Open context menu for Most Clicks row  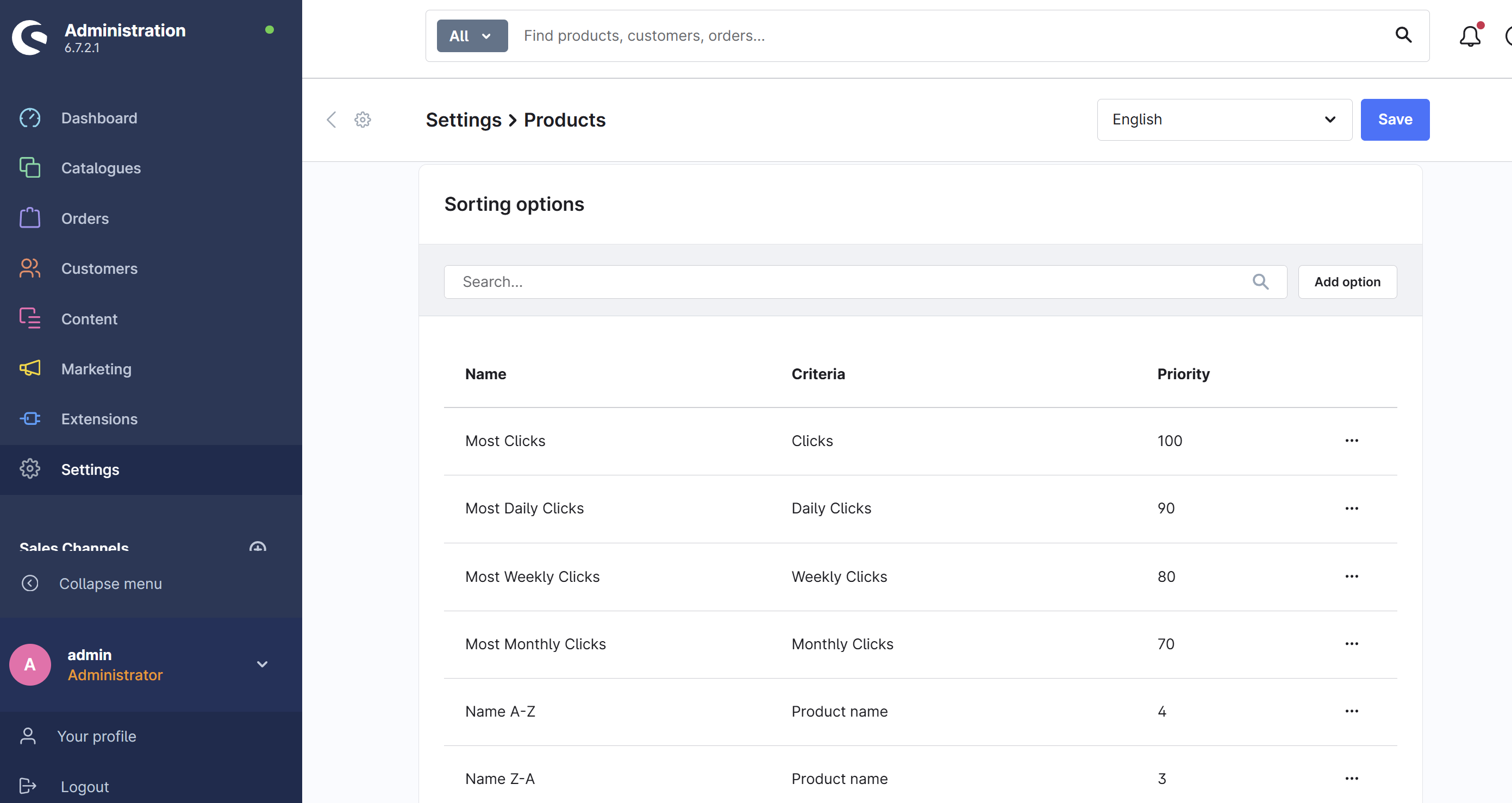pos(1351,441)
